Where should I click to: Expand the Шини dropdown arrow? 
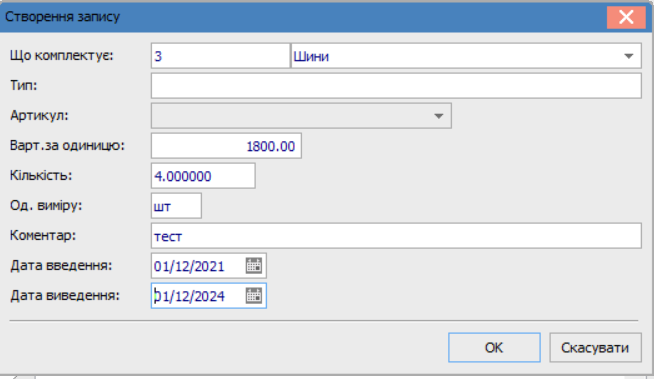coord(629,56)
